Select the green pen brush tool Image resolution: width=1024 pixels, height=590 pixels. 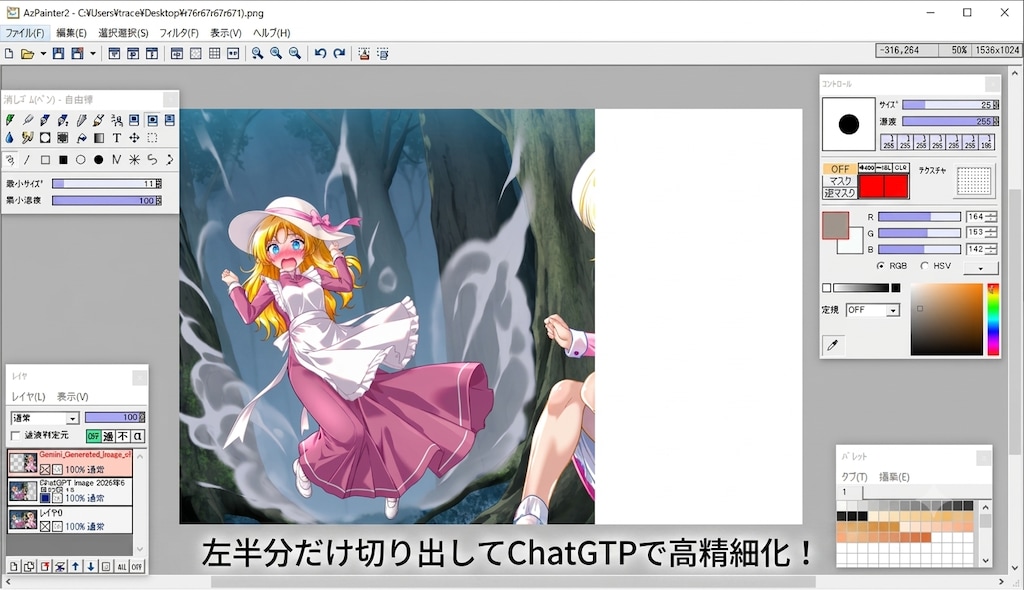point(10,120)
